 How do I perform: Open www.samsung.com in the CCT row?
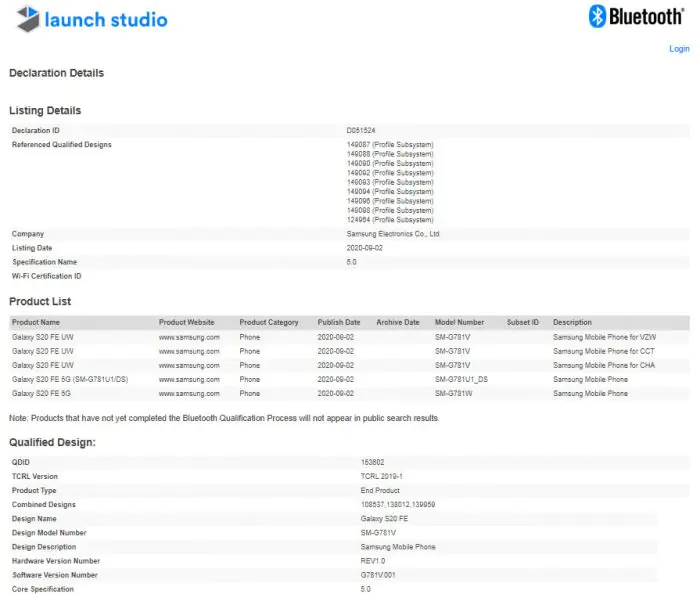point(189,351)
